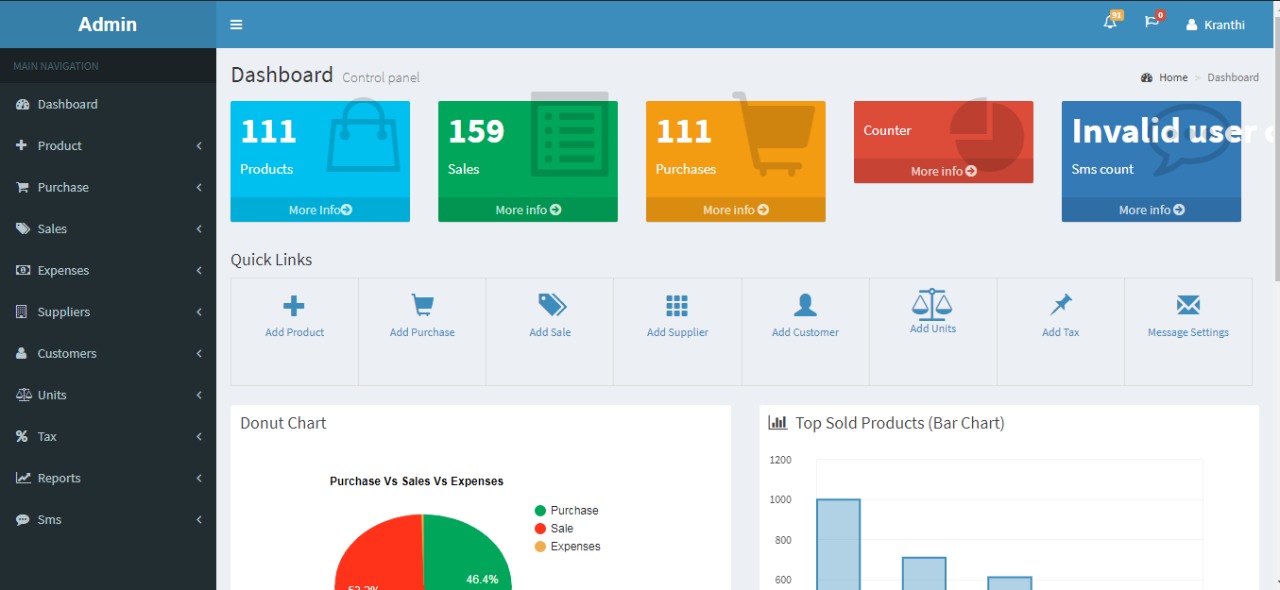This screenshot has width=1280, height=590.
Task: Click the Add Tax pin icon
Action: click(1061, 305)
